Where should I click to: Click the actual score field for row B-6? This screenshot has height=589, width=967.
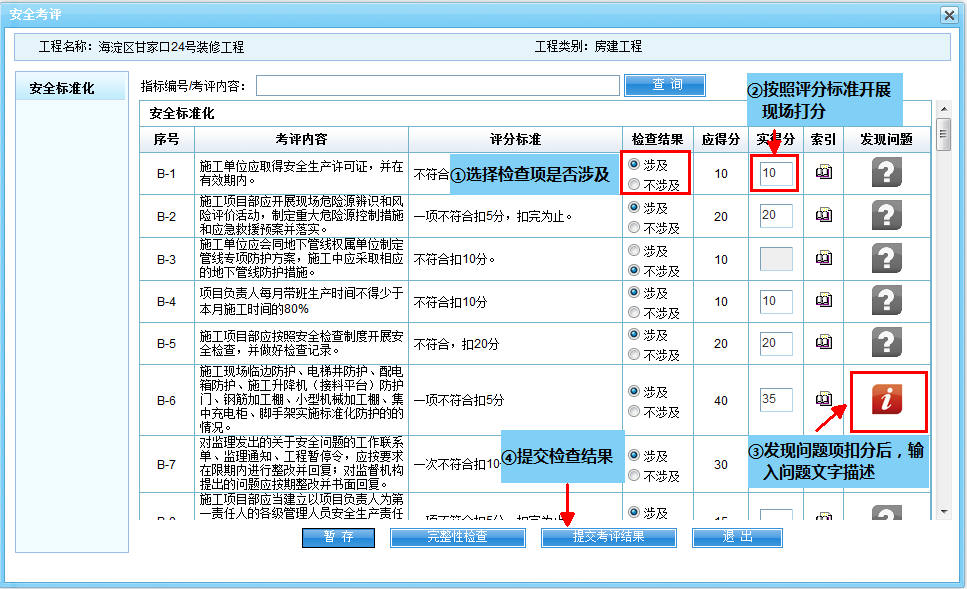776,400
